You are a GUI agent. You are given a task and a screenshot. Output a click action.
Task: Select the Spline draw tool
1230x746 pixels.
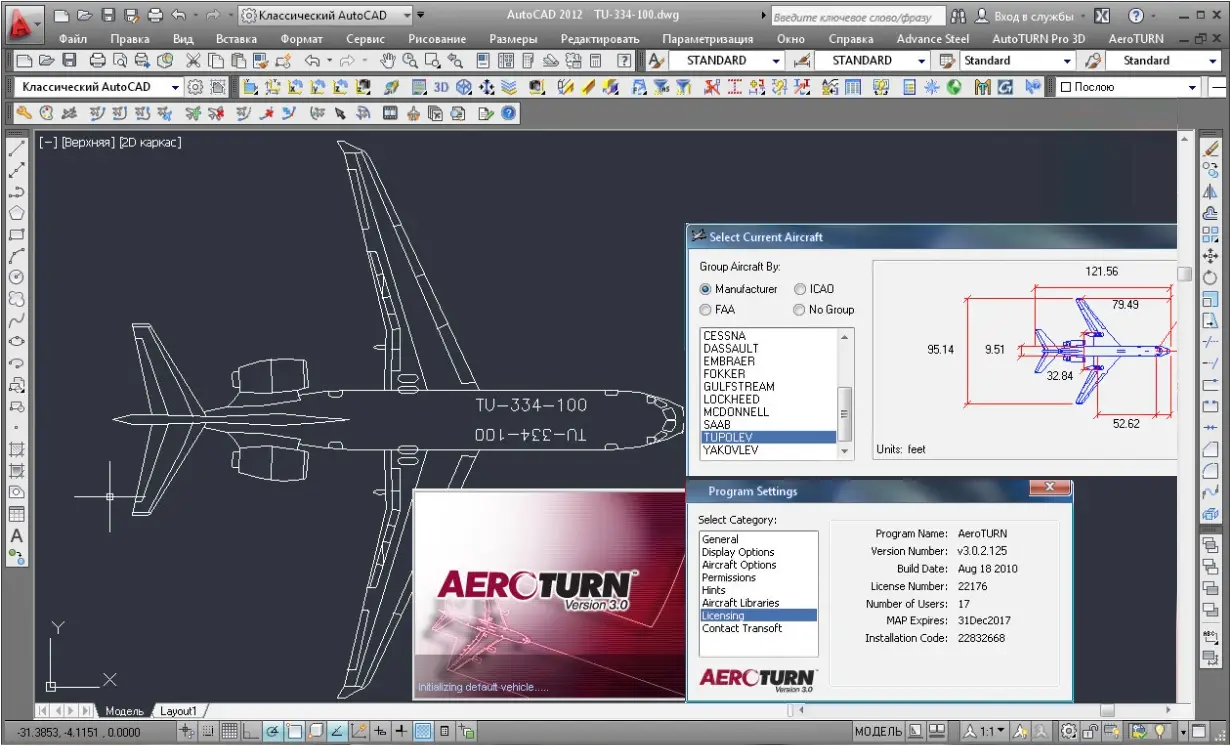point(16,321)
